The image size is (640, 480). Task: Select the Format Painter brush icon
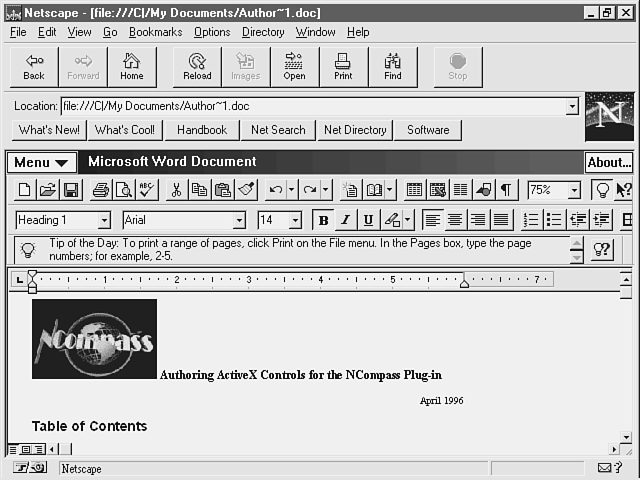click(246, 190)
